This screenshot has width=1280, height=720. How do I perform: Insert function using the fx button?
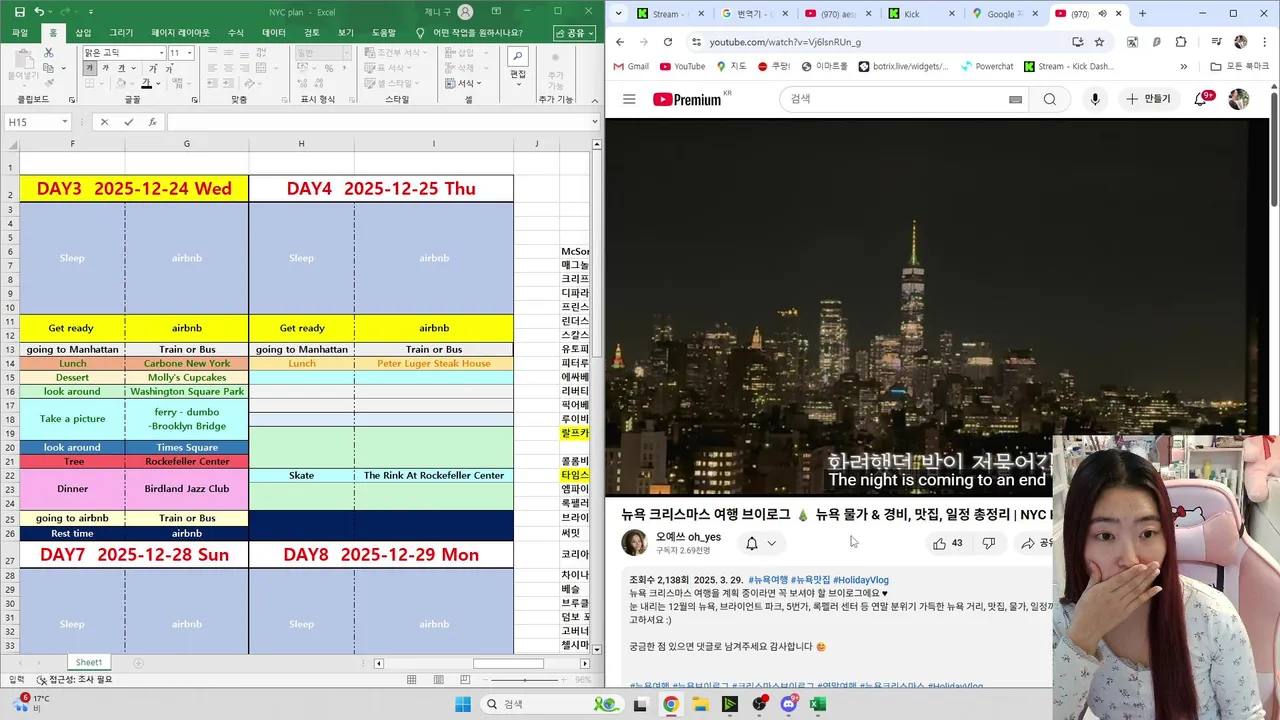[x=152, y=122]
